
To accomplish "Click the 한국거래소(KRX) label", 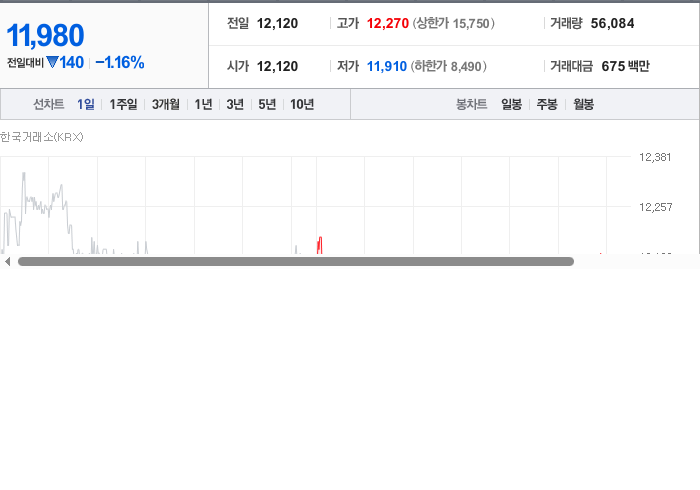I will click(42, 137).
